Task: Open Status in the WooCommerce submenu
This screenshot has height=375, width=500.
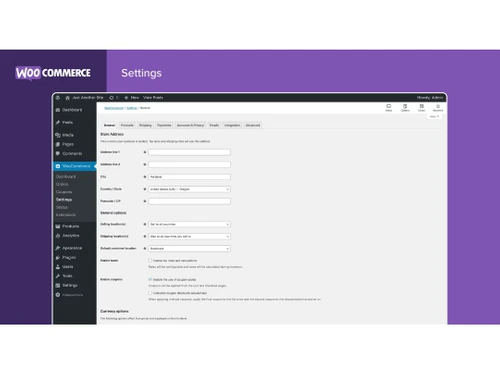Action: (x=62, y=207)
